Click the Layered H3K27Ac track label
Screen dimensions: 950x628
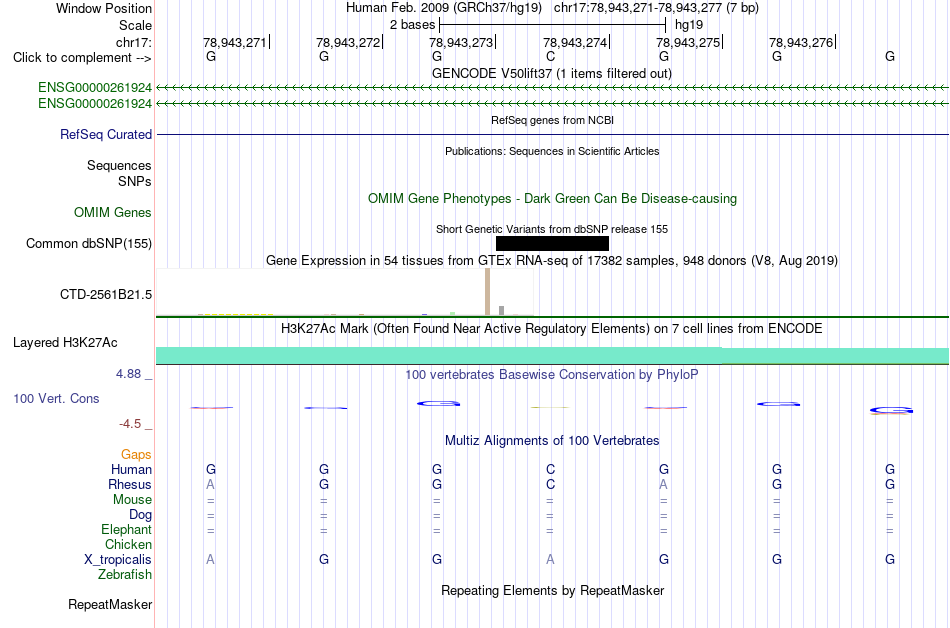(x=65, y=343)
